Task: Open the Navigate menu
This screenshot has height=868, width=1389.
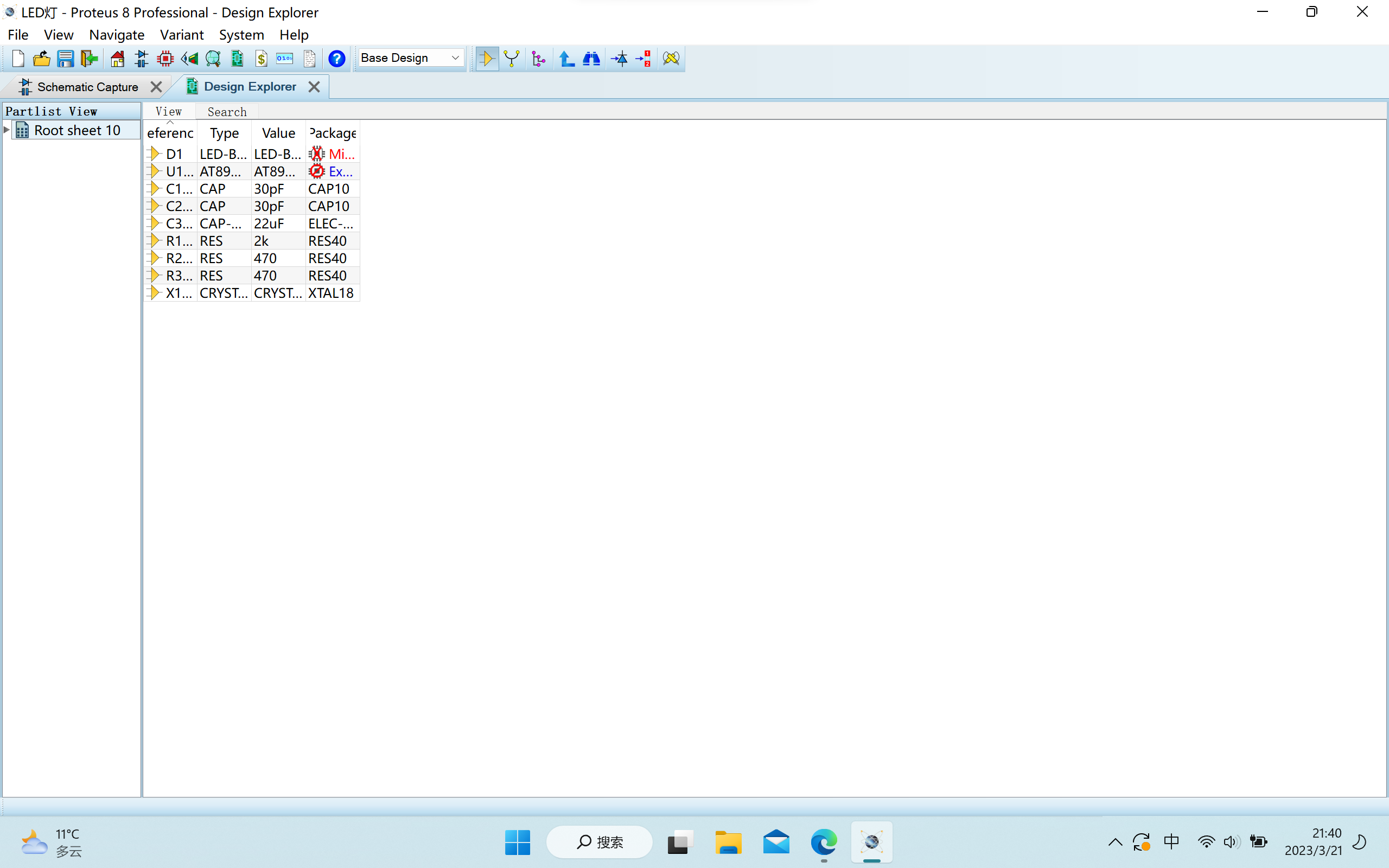Action: coord(117,34)
